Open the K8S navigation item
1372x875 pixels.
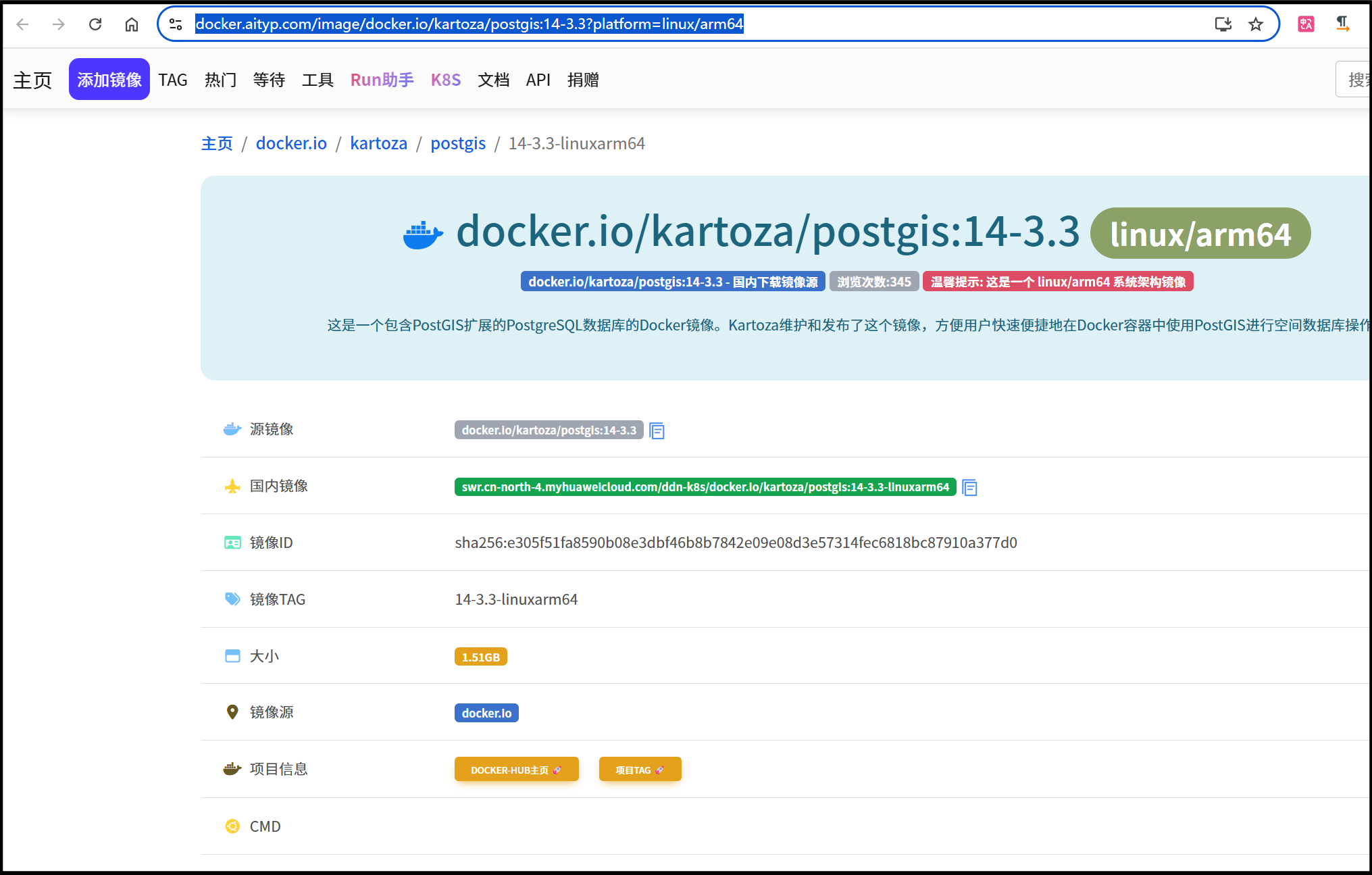(x=446, y=80)
